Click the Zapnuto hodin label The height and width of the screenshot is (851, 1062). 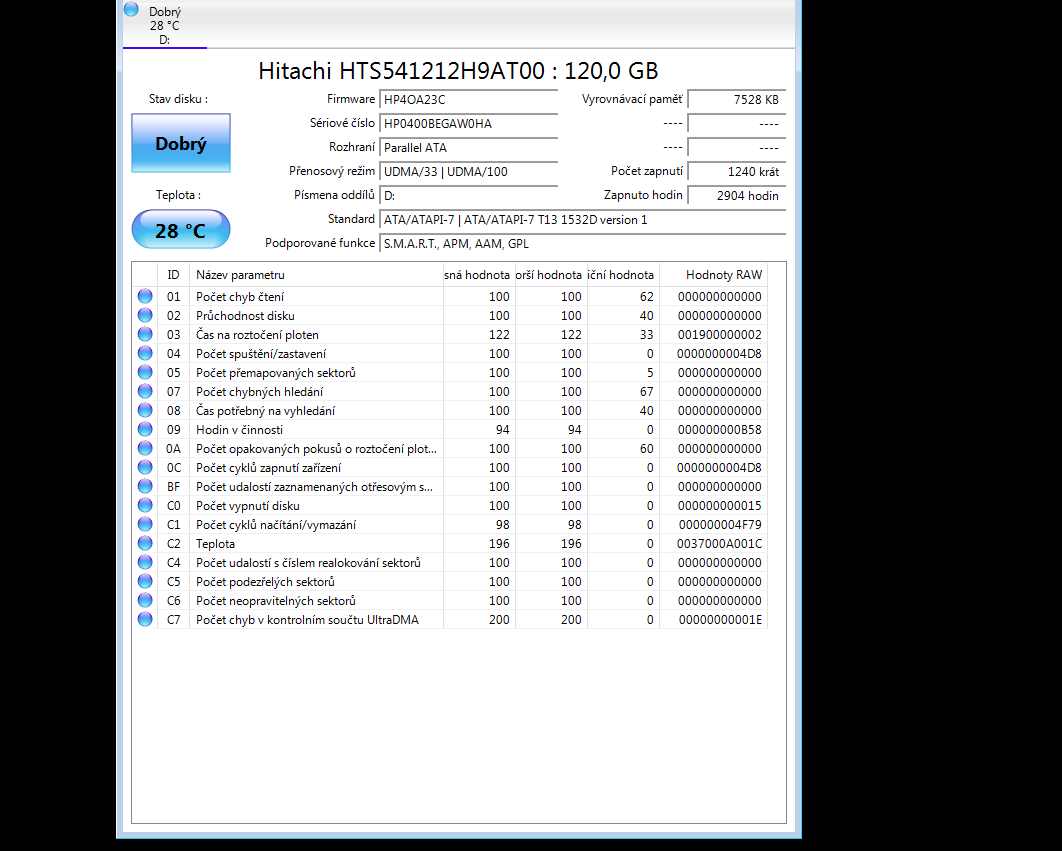coord(643,195)
